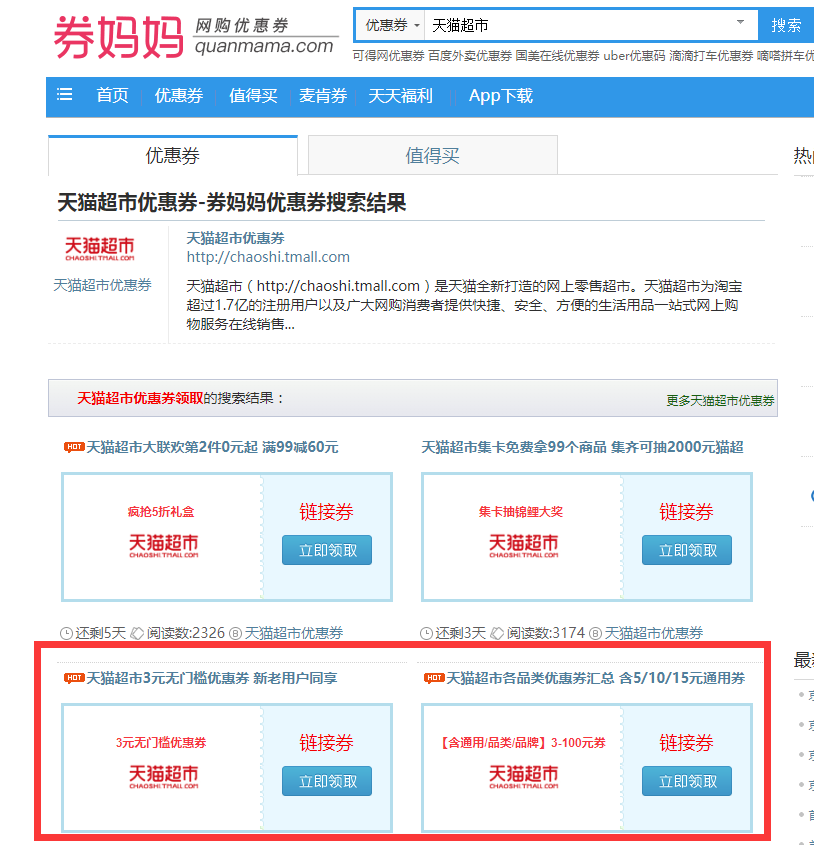Click the uber优惠码 hot search link
The height and width of the screenshot is (845, 814).
tap(634, 56)
